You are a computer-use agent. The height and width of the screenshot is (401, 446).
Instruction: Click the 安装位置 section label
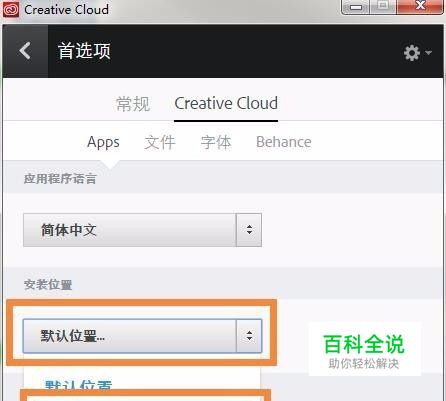pos(48,285)
